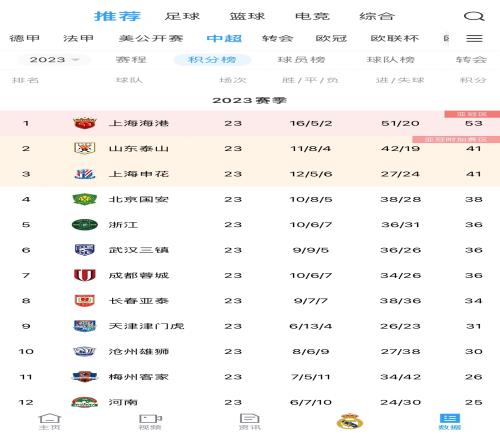This screenshot has height=440, width=500.
Task: Open the 资讯 news icon
Action: pos(250,422)
